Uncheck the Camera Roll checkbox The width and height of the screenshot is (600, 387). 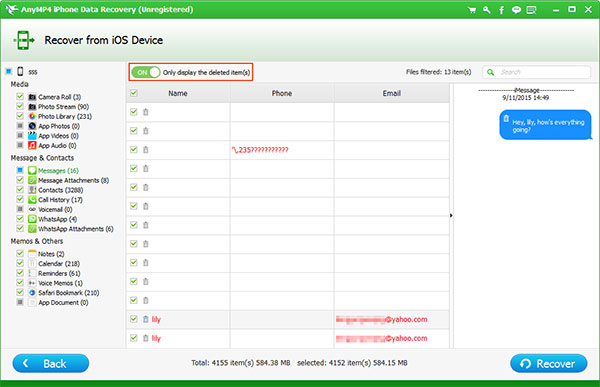(x=20, y=96)
